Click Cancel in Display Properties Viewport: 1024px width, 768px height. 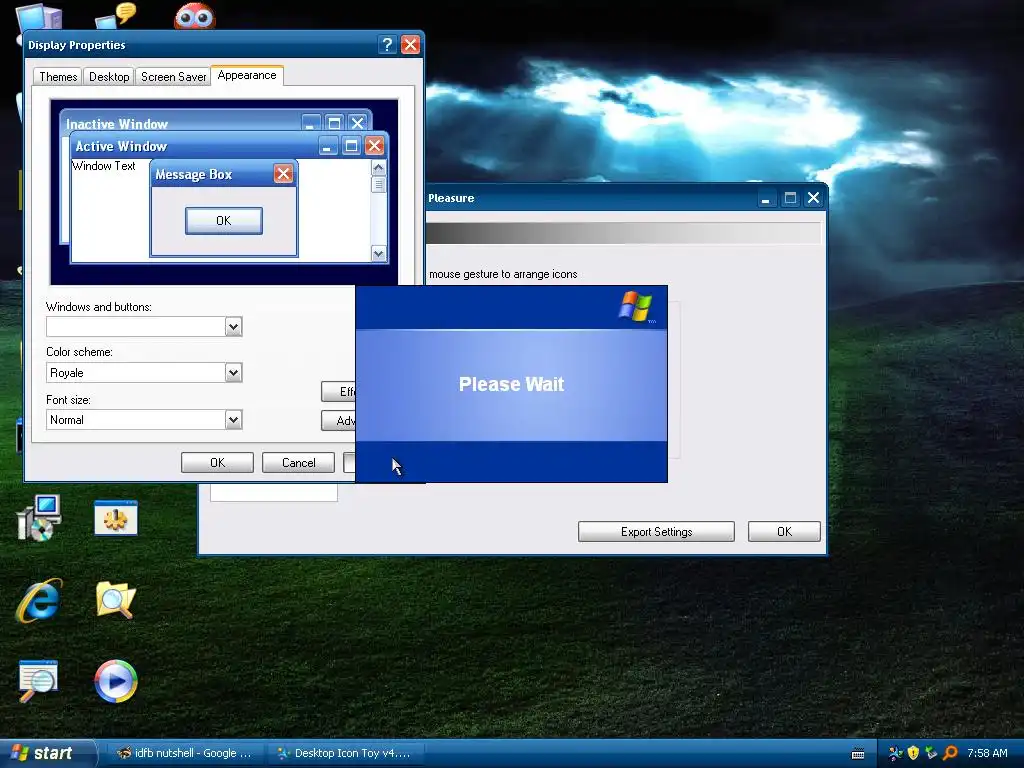[x=298, y=462]
